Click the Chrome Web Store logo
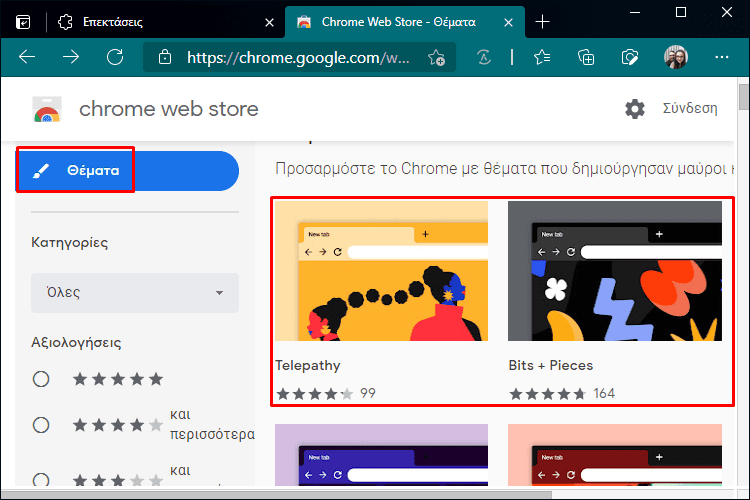This screenshot has width=750, height=500. pyautogui.click(x=47, y=109)
